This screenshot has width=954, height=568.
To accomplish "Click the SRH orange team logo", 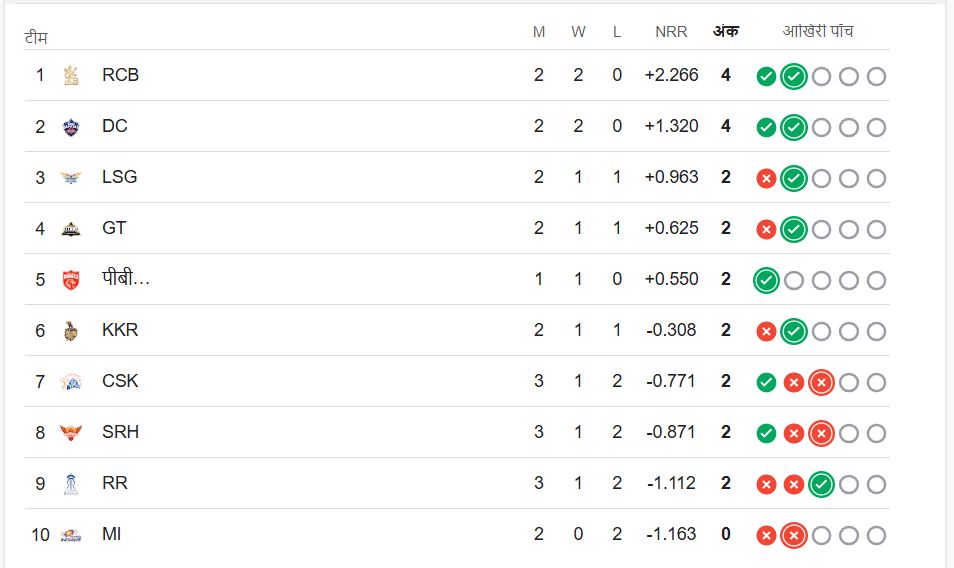I will pos(70,432).
